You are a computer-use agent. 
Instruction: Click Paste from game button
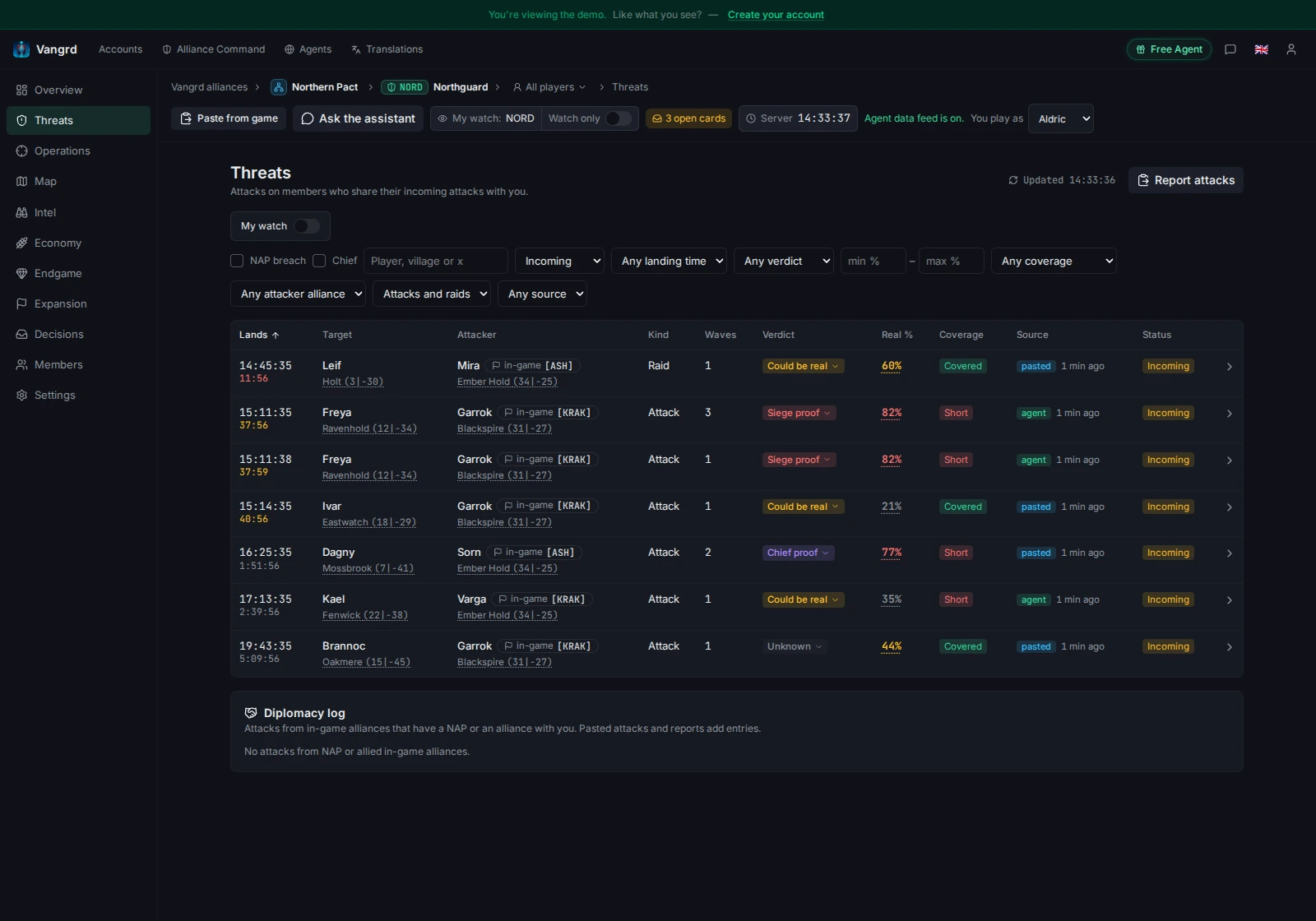pos(229,118)
